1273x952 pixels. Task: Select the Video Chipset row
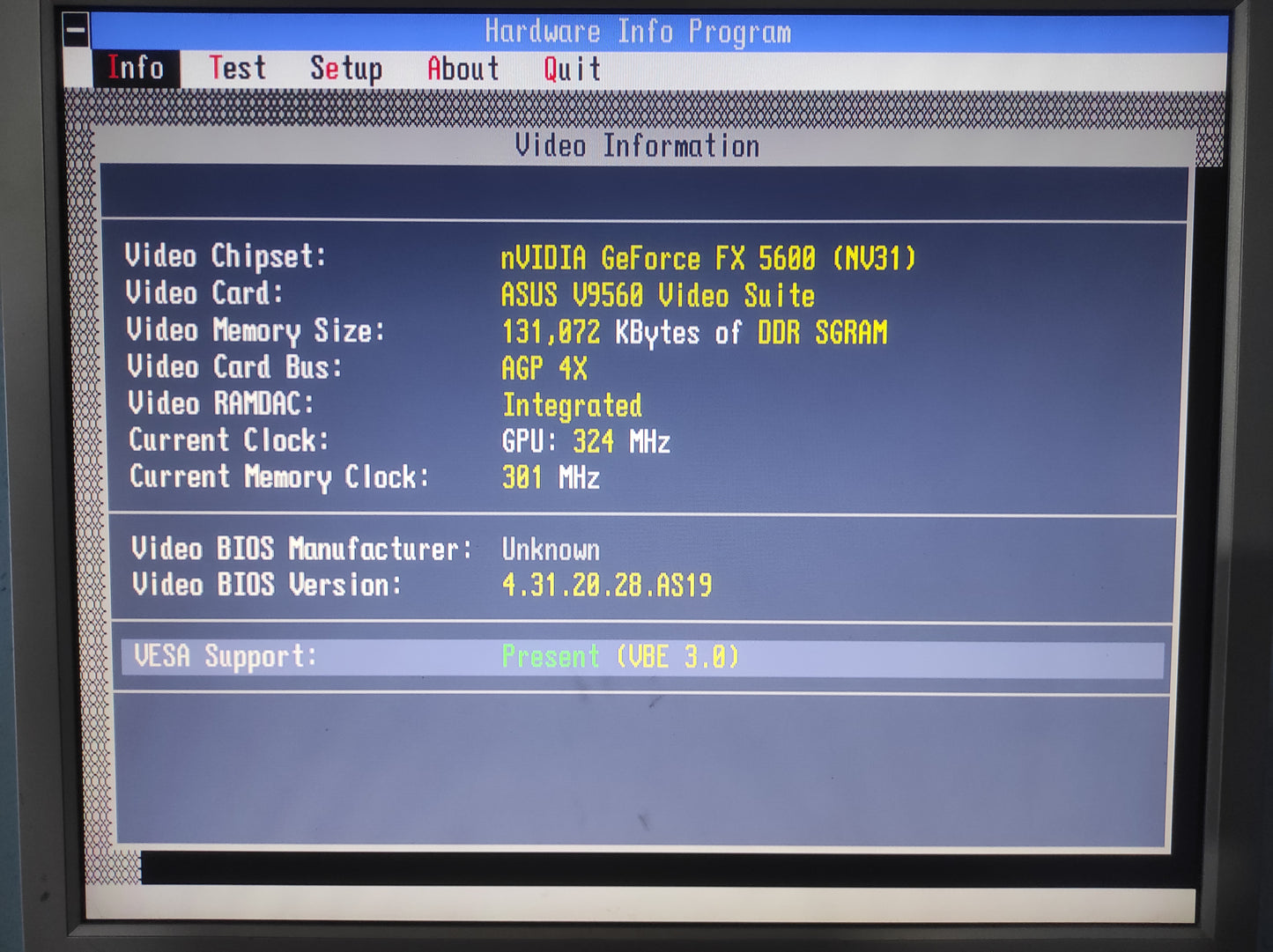click(520, 257)
